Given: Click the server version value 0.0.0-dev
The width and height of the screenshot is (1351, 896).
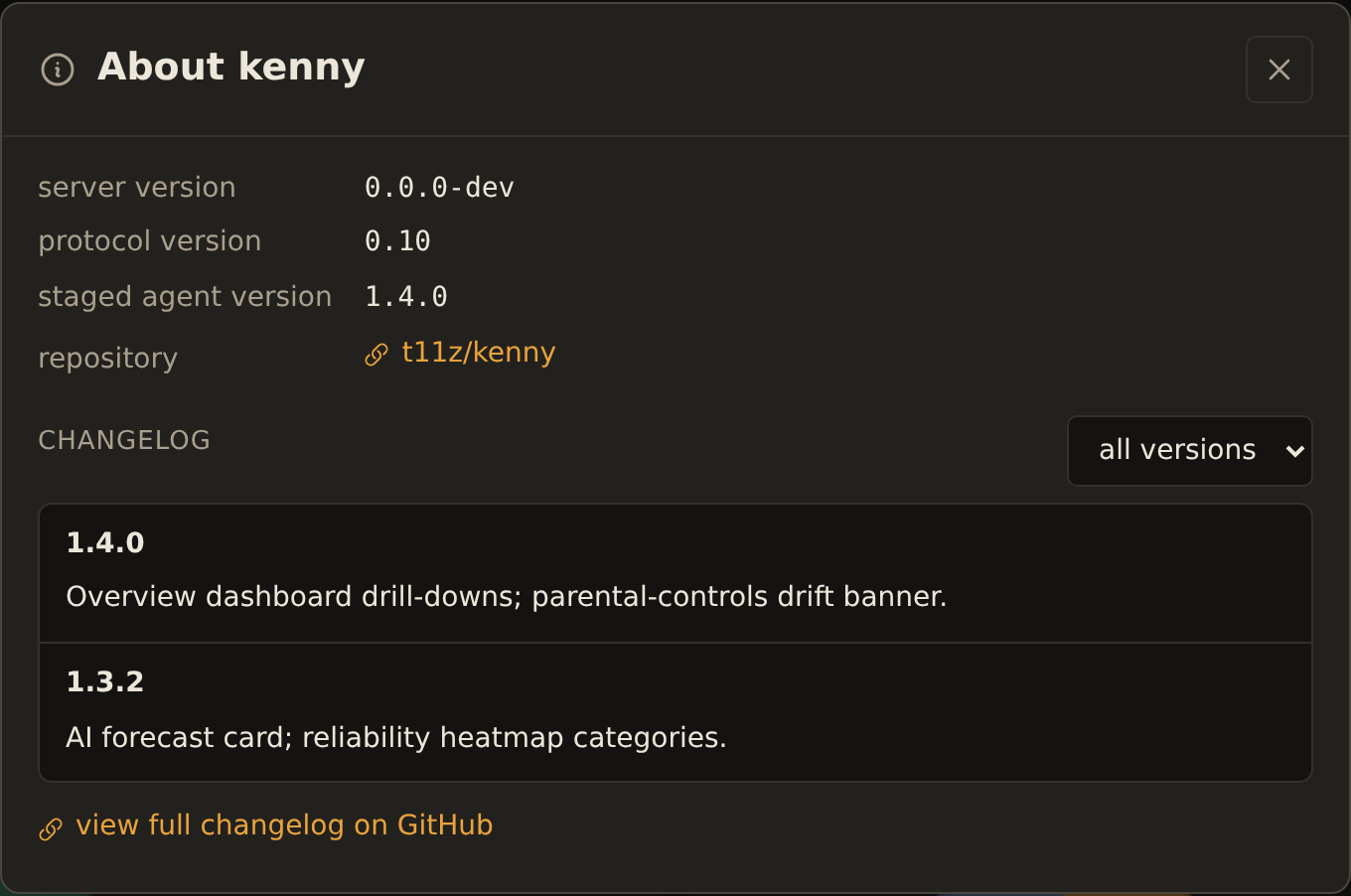Looking at the screenshot, I should click(439, 188).
